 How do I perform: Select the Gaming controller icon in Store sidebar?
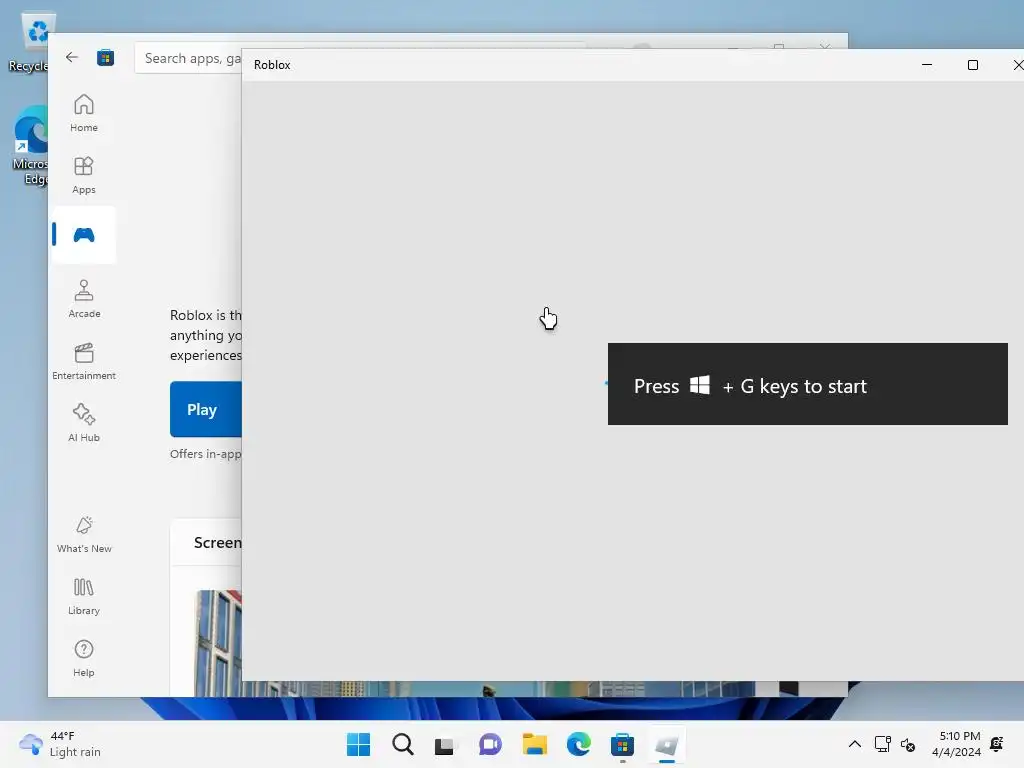(x=84, y=235)
